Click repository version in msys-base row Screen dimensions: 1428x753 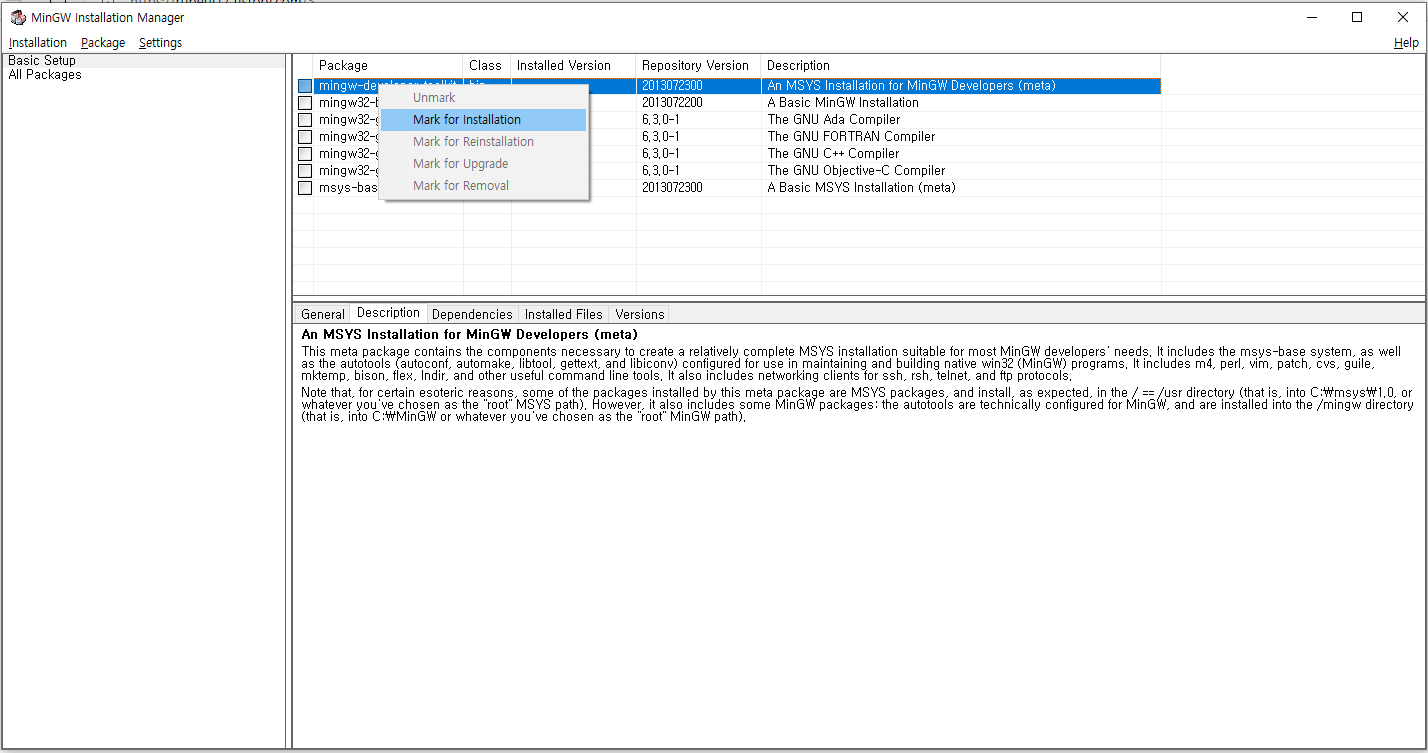coord(672,188)
